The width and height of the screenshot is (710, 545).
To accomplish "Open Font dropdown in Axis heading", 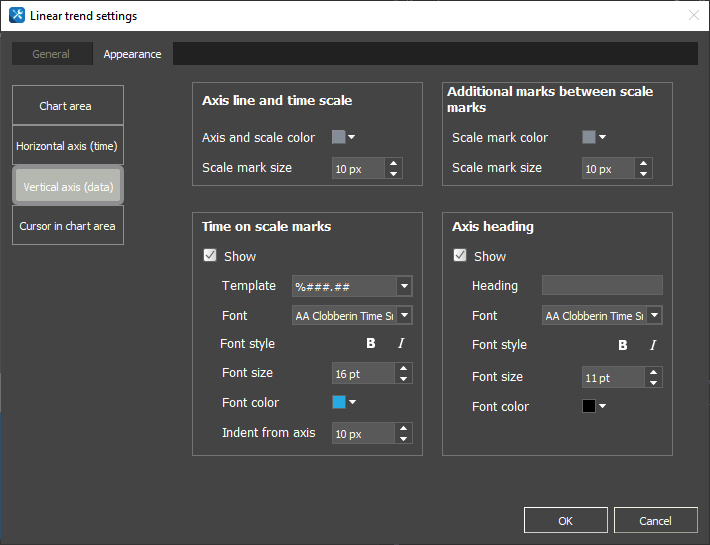I will click(x=653, y=316).
